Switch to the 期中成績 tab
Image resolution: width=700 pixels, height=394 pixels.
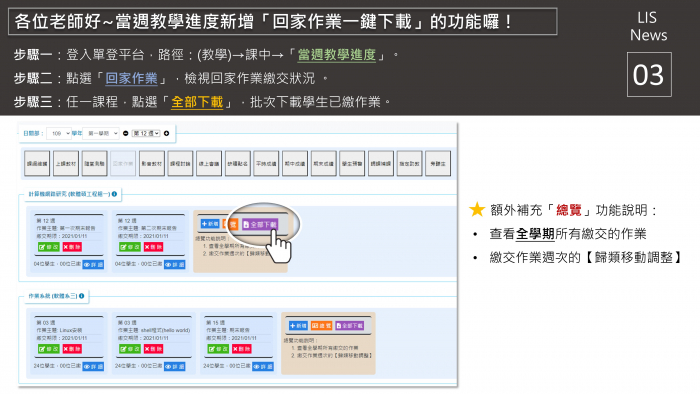295,164
